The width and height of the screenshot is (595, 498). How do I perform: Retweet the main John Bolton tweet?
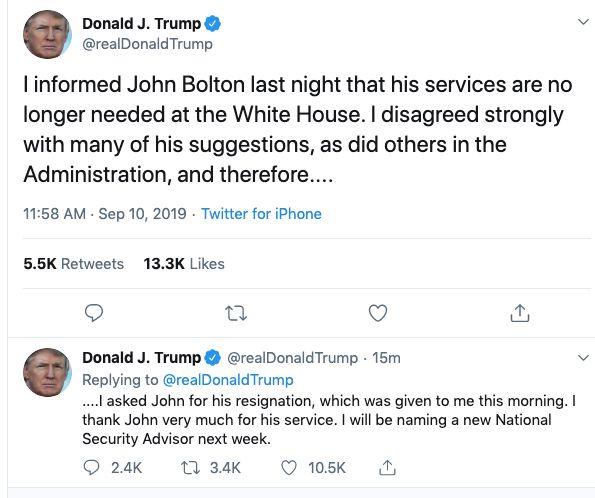tap(236, 314)
